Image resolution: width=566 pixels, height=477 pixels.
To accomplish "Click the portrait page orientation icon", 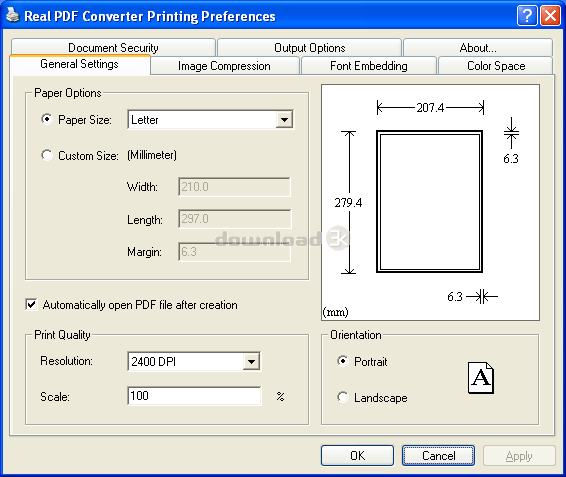I will click(x=481, y=378).
